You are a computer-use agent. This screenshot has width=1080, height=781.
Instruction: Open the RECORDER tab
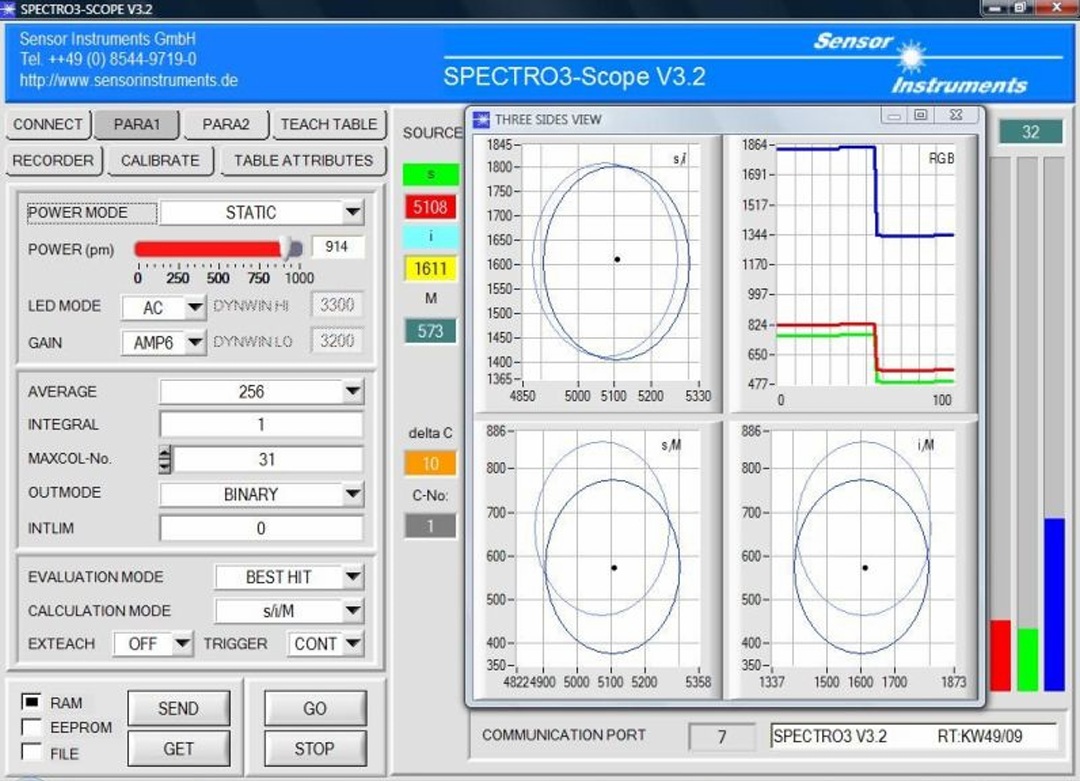click(53, 160)
